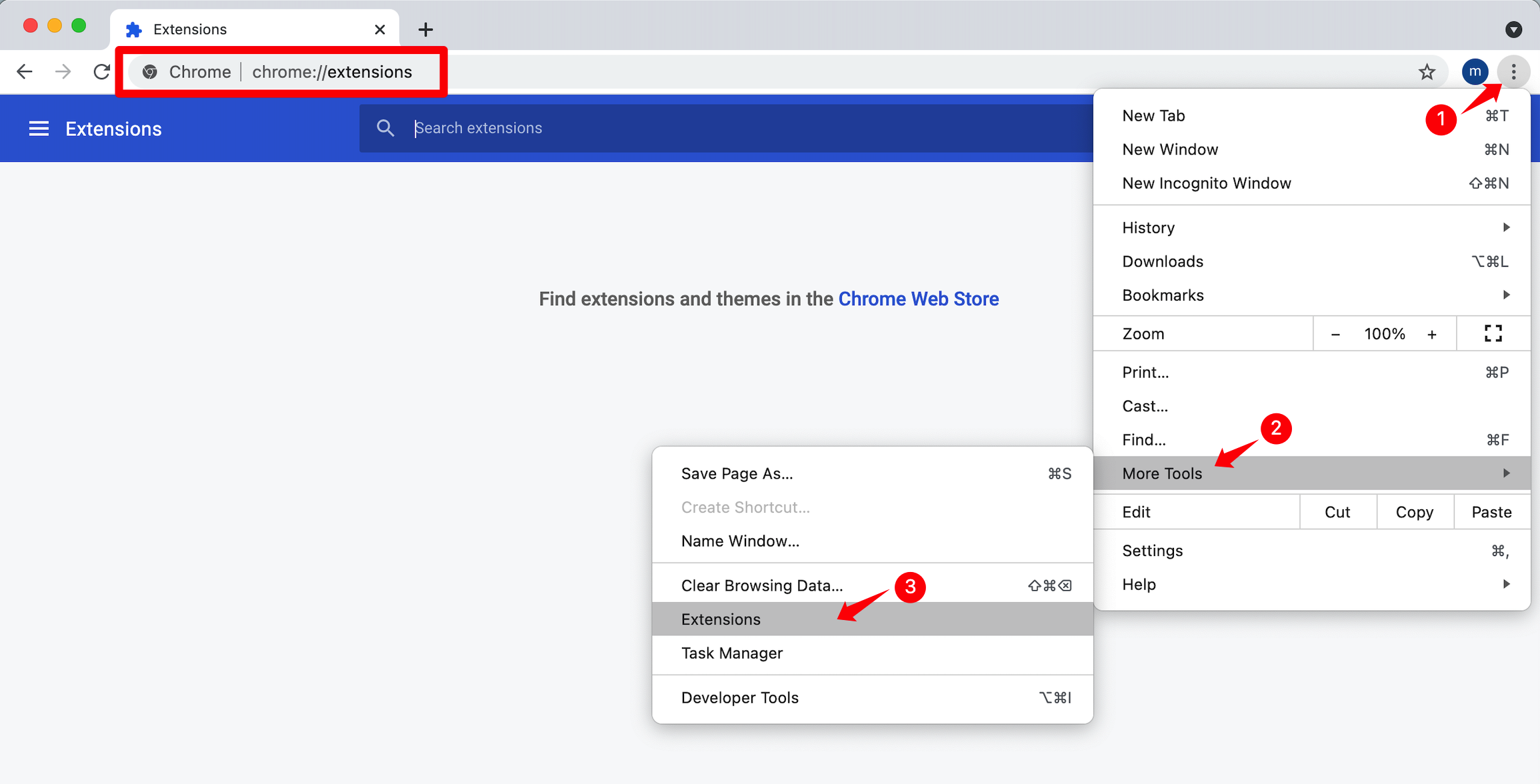The height and width of the screenshot is (784, 1540).
Task: Choose Name Window... in submenu
Action: (x=873, y=541)
